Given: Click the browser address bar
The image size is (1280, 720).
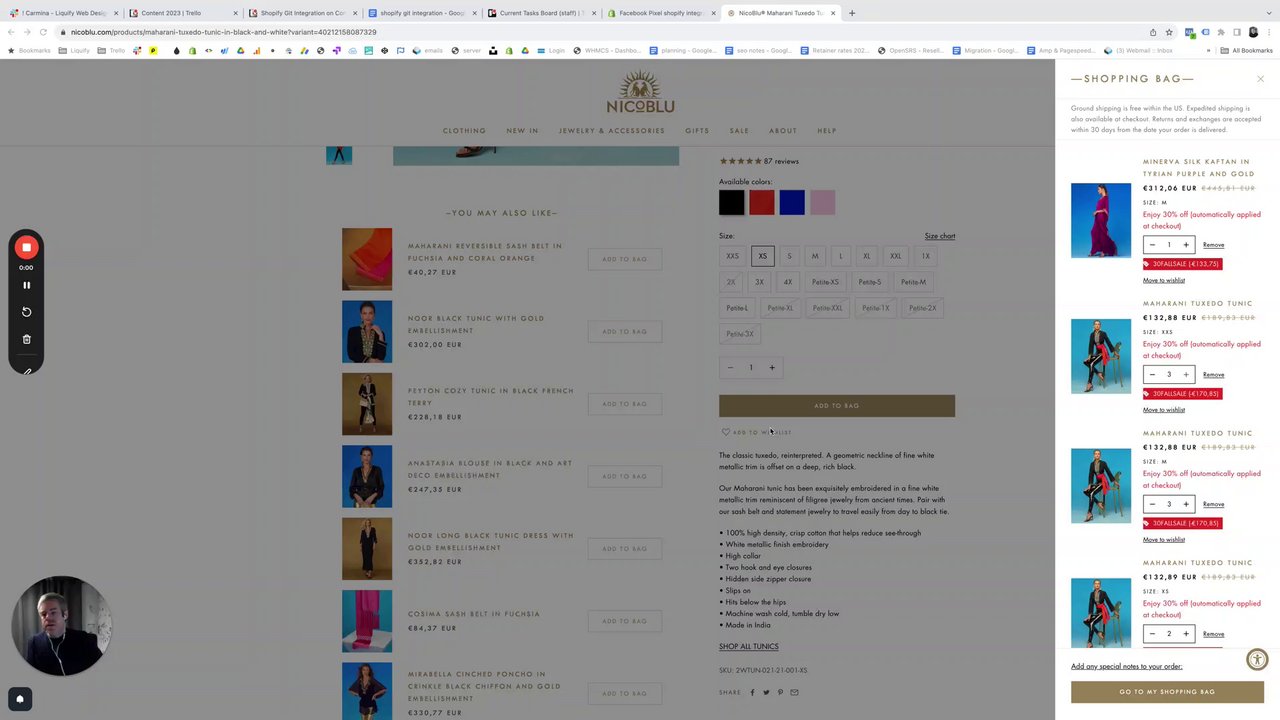Looking at the screenshot, I should coord(600,32).
